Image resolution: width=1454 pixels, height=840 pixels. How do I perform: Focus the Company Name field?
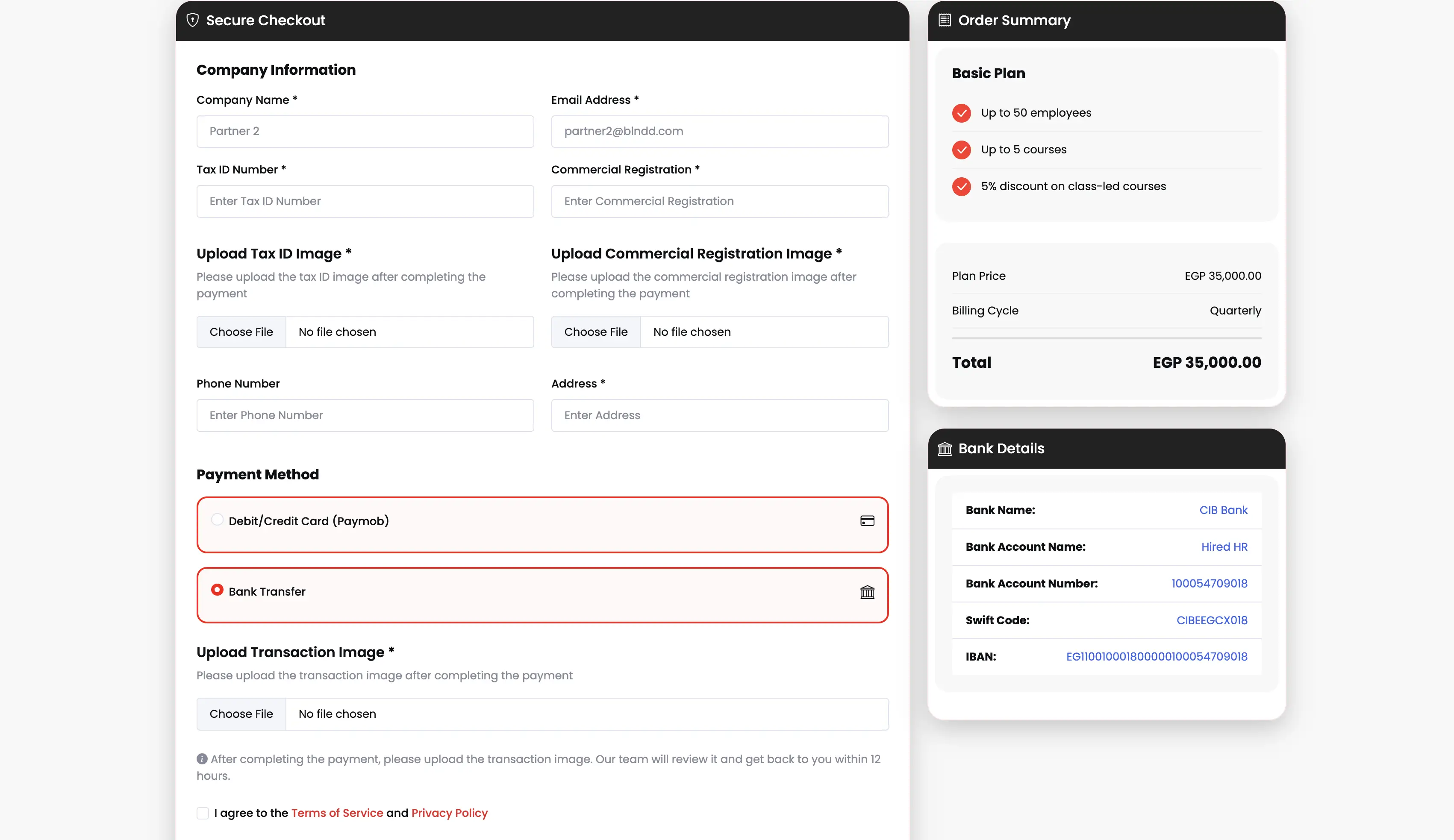point(365,132)
